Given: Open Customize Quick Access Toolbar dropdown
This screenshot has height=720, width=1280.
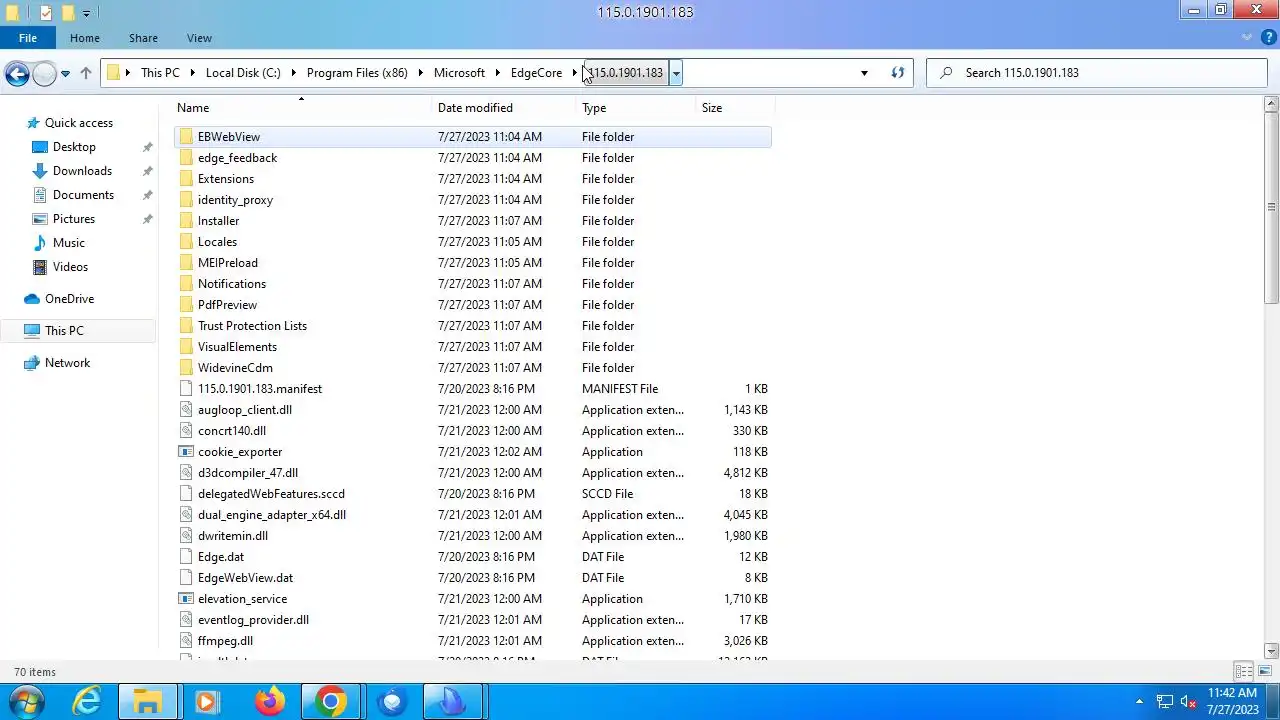Looking at the screenshot, I should 86,14.
